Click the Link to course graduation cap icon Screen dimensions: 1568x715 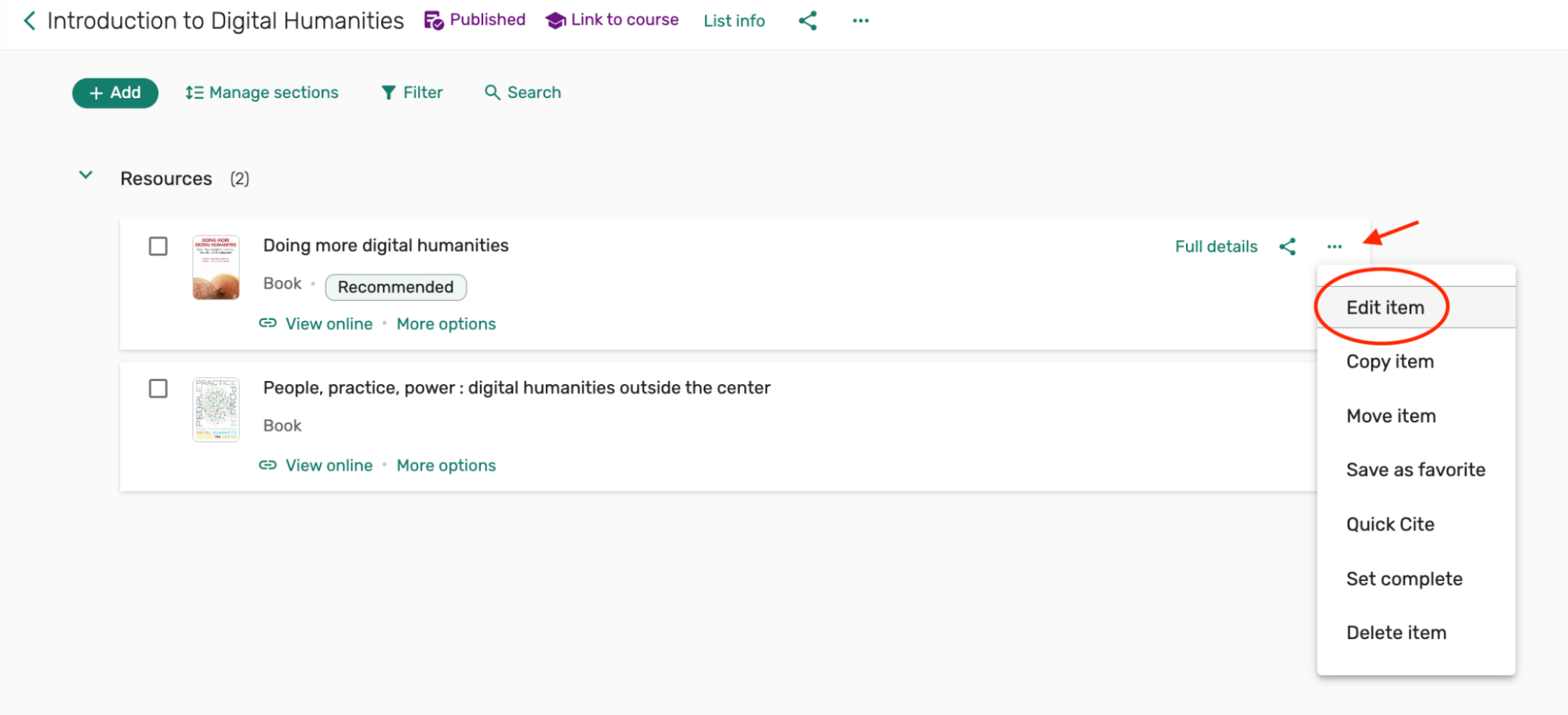click(x=555, y=20)
